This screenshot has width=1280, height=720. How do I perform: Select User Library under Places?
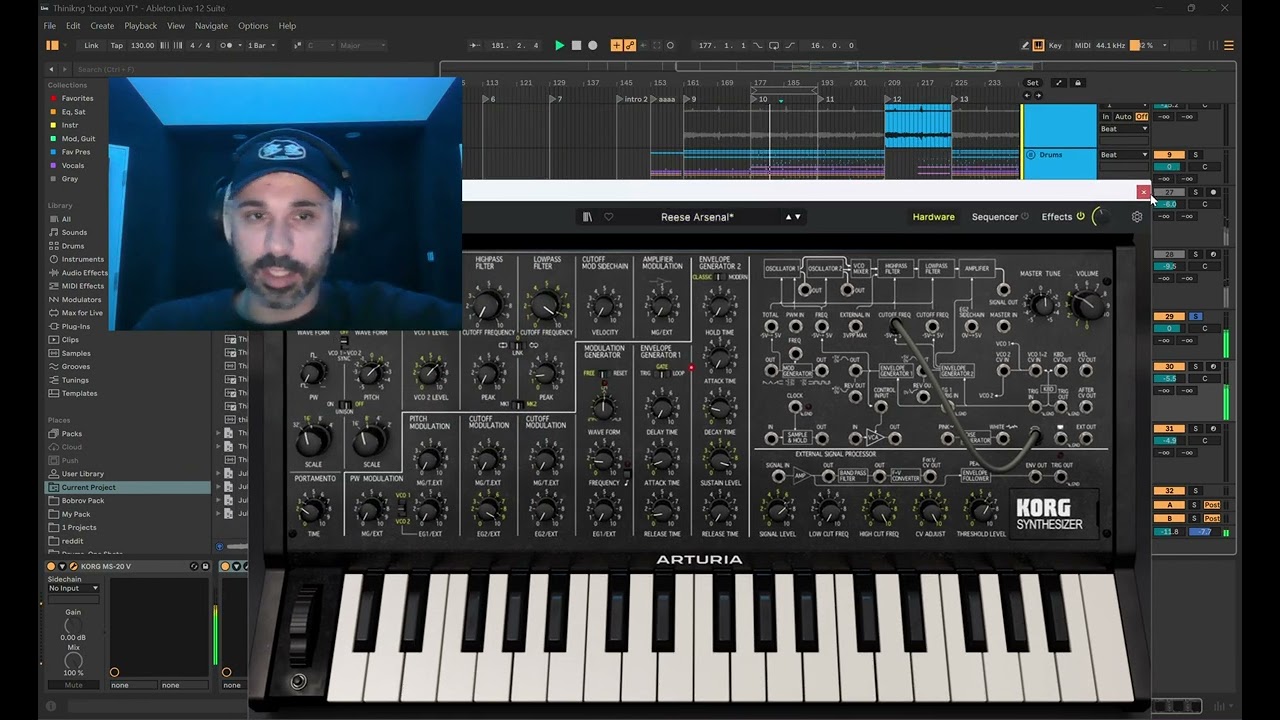point(82,474)
